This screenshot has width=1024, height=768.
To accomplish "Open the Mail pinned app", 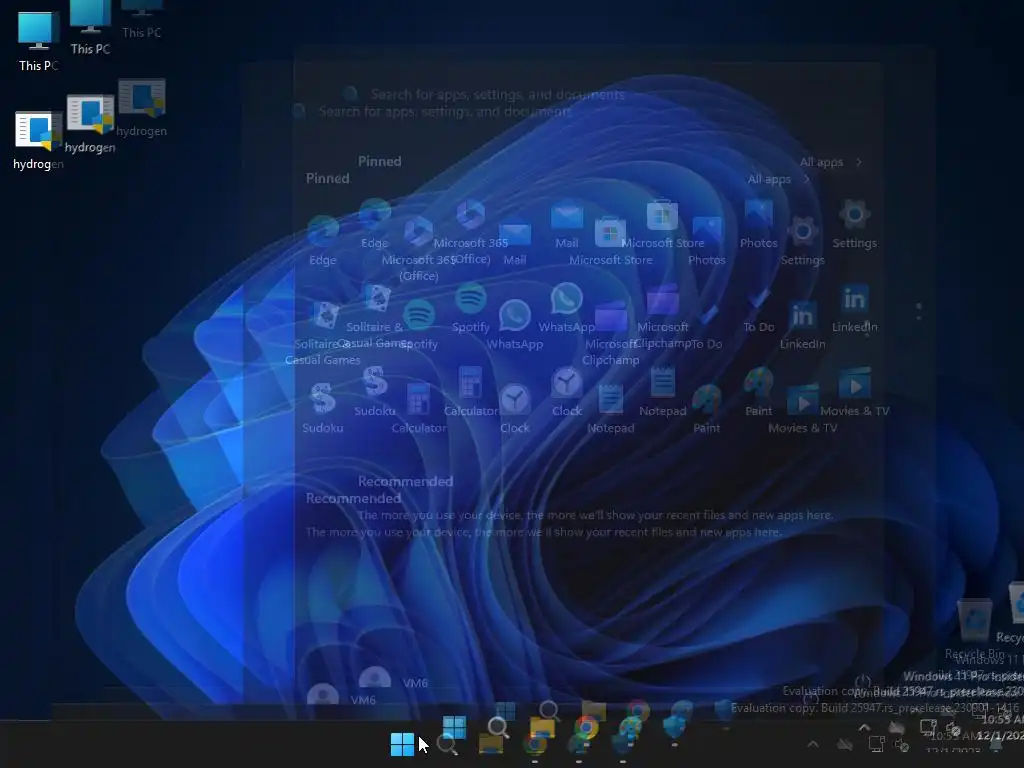I will point(515,240).
